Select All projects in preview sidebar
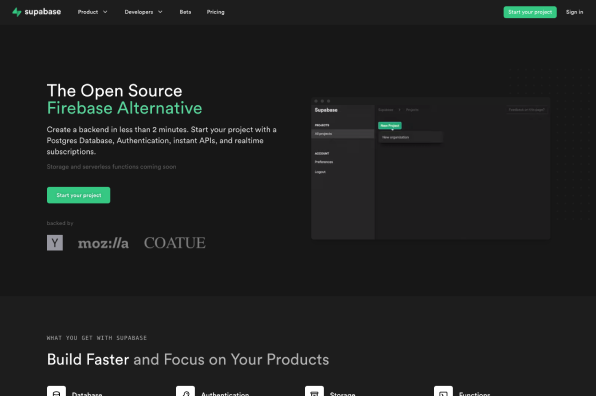596x396 pixels. pos(342,134)
